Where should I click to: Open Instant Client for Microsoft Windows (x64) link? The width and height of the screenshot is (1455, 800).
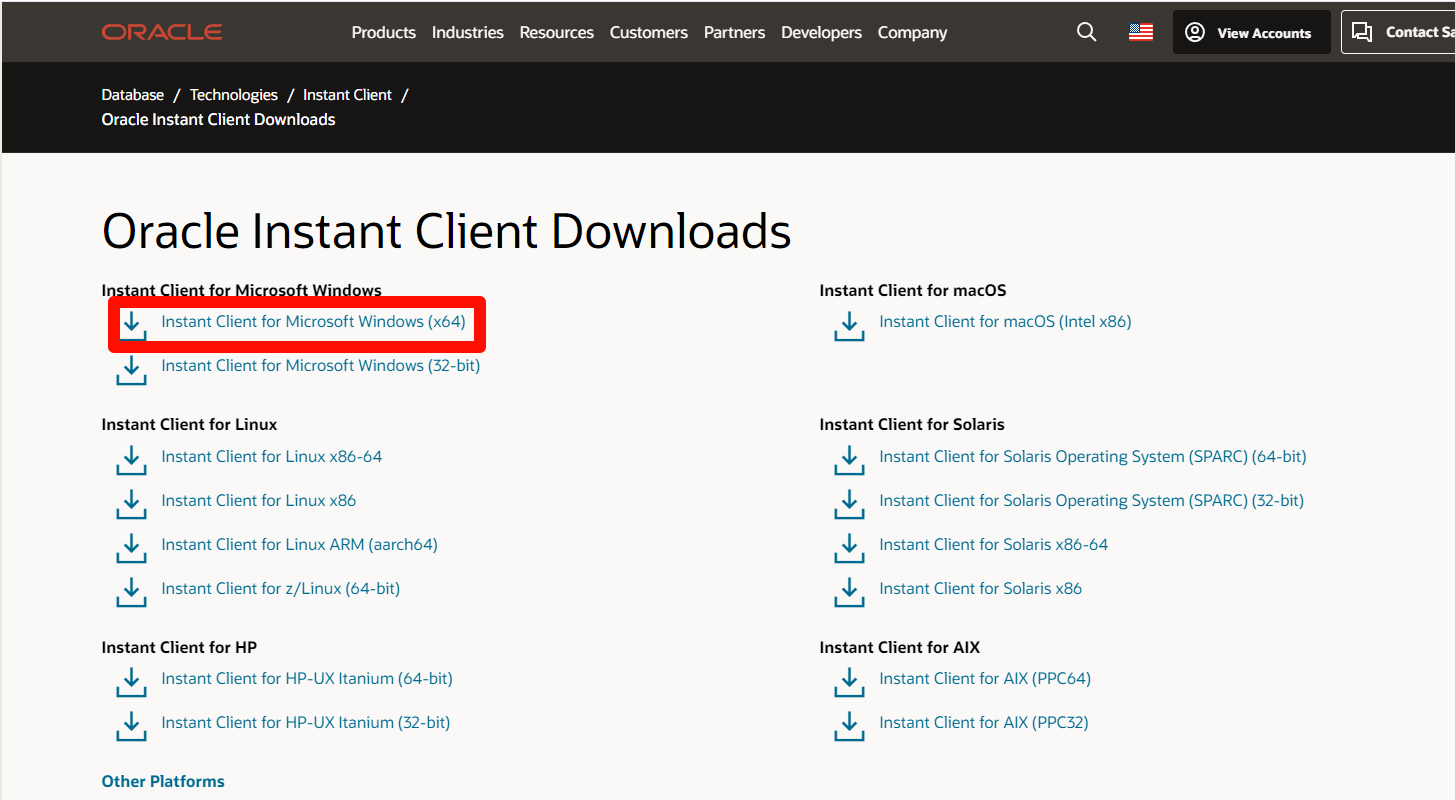[x=313, y=322]
